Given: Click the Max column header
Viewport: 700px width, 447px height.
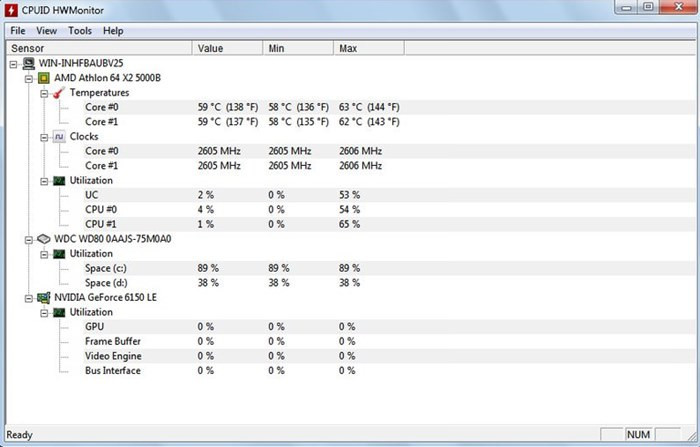Looking at the screenshot, I should tap(349, 48).
